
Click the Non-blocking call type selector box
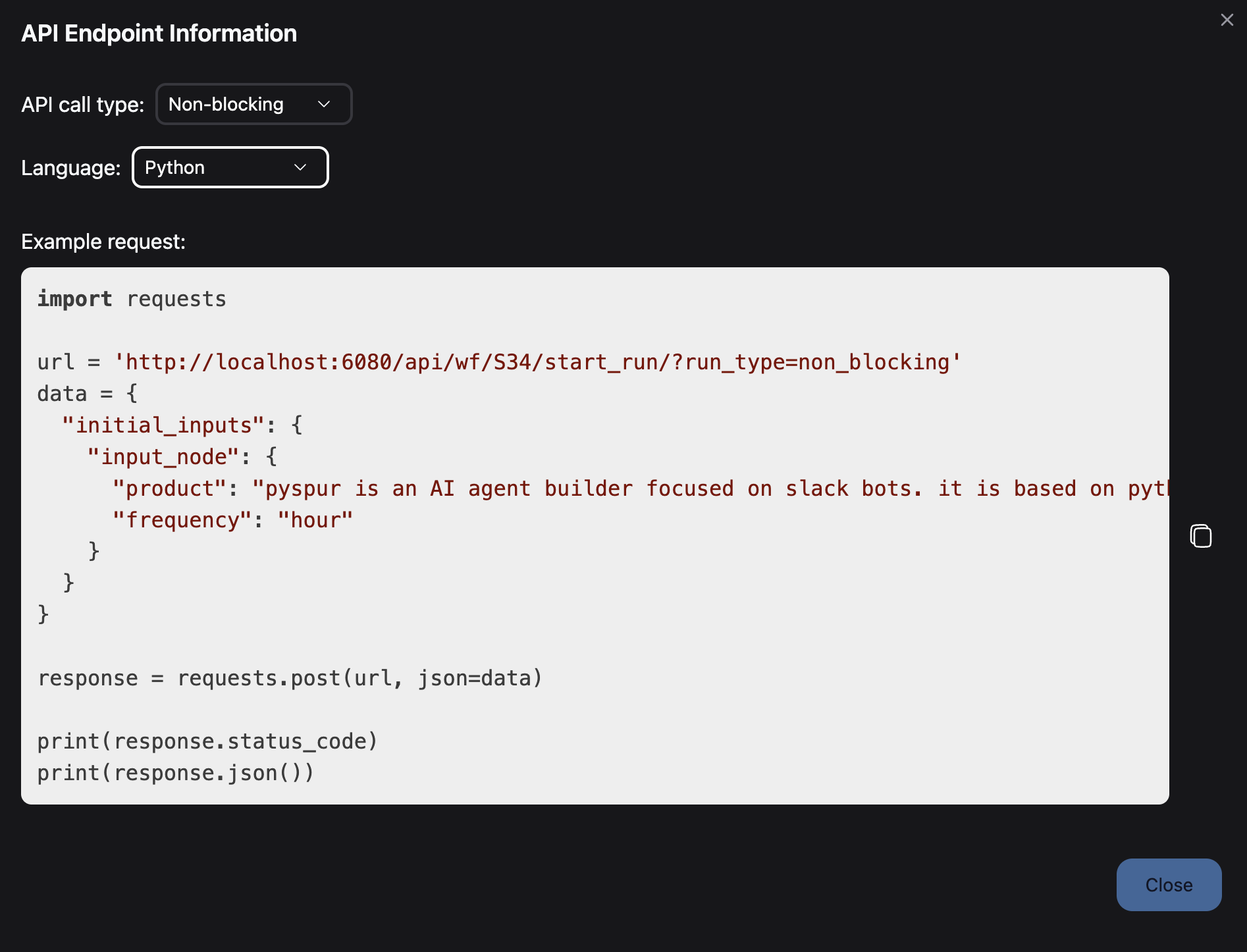tap(253, 104)
